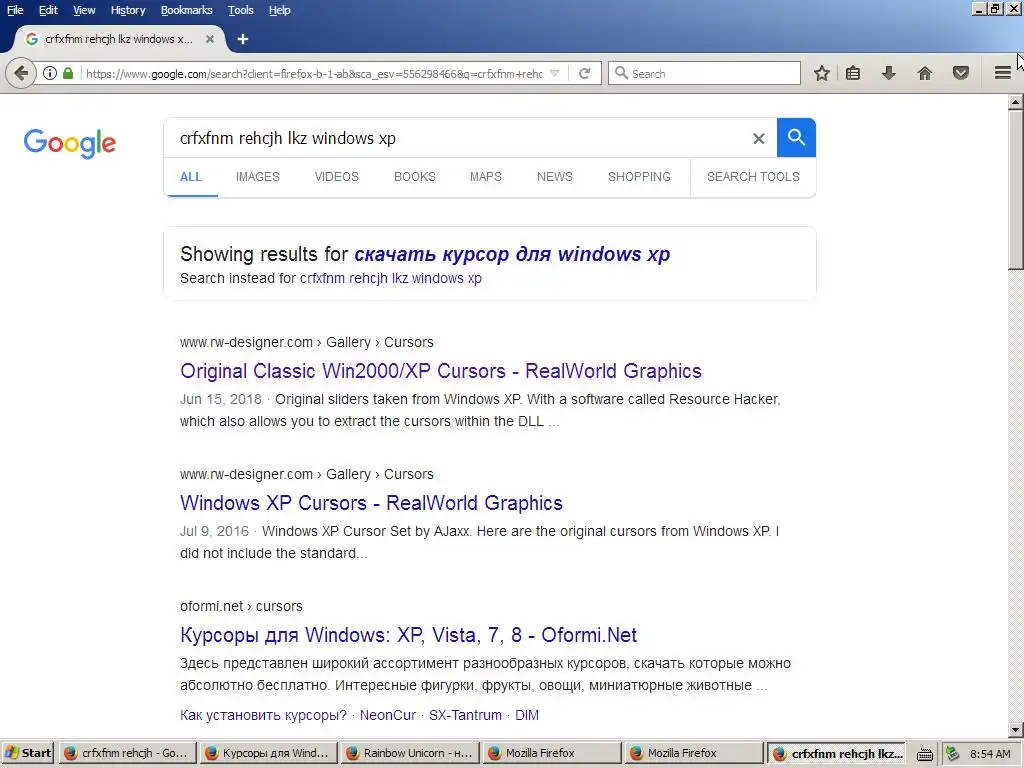Click the vertical scrollbar thumb
Screen dimensions: 1024x768
pos(1016,189)
